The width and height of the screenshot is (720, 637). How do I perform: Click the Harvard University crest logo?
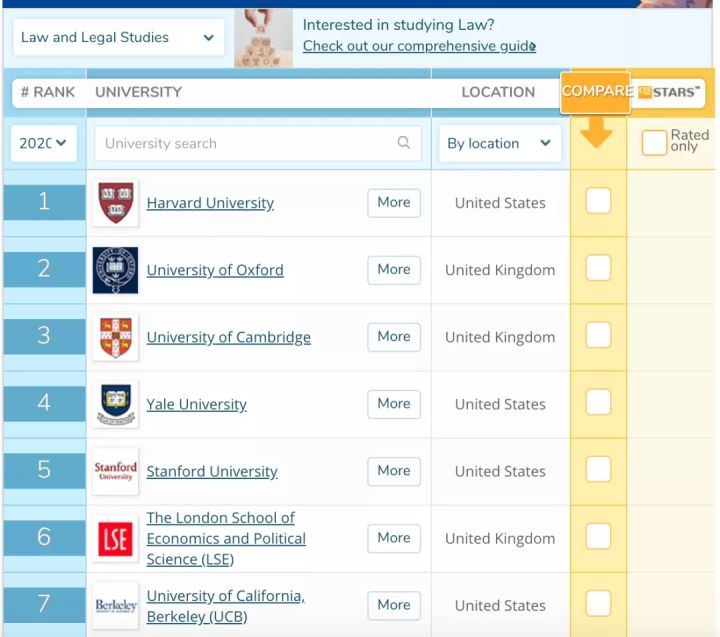click(x=115, y=203)
